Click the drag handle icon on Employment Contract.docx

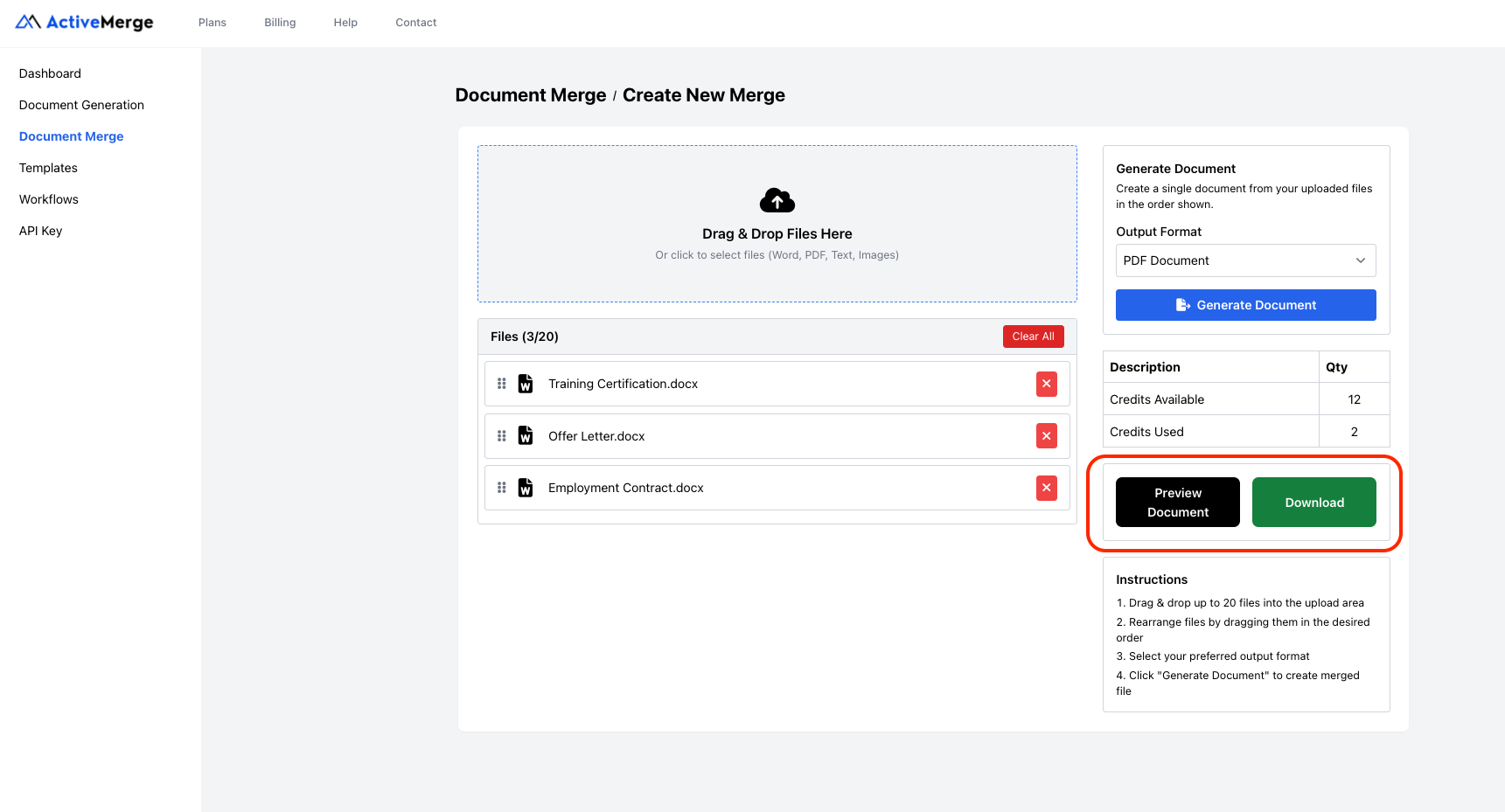coord(502,488)
